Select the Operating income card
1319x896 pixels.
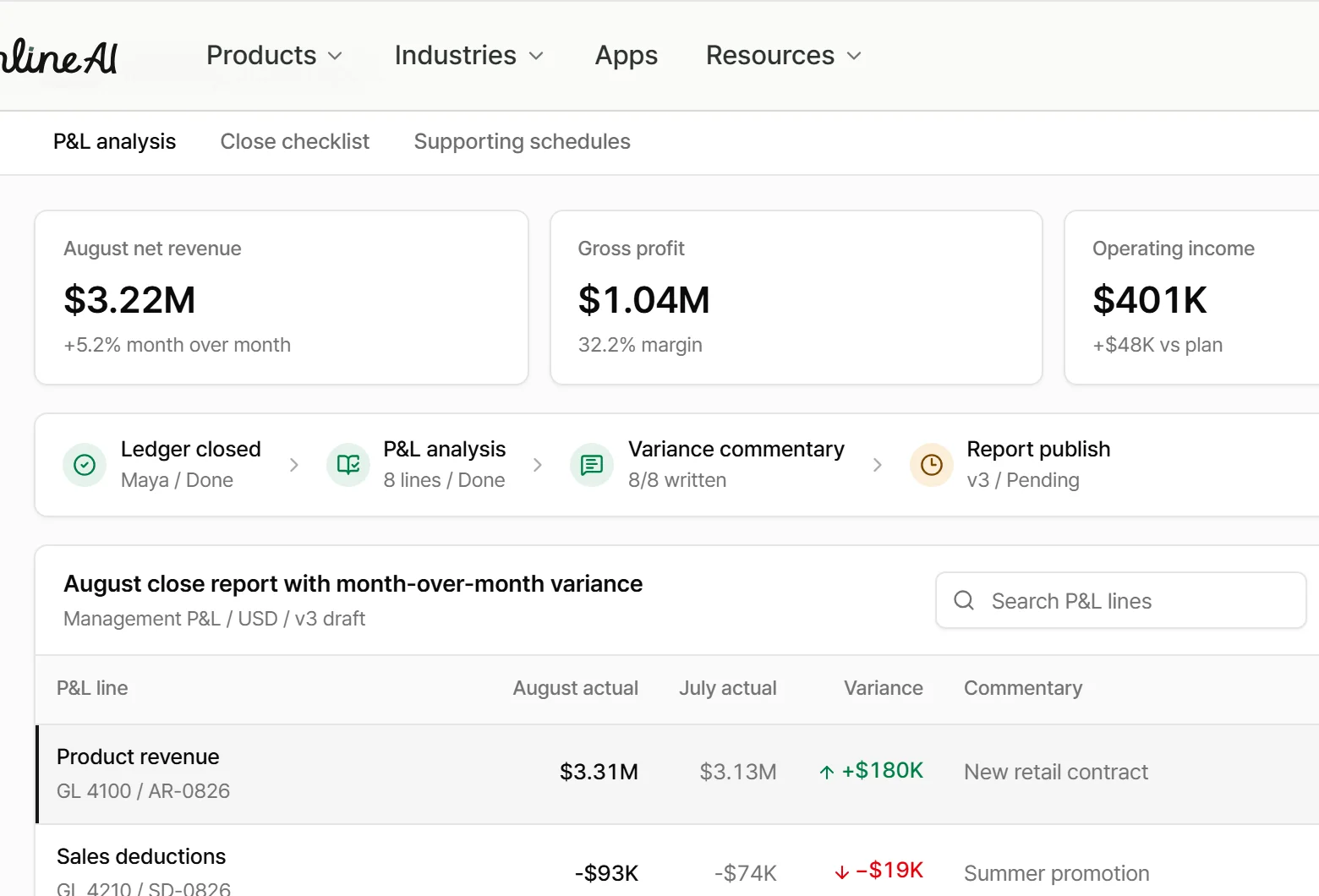[1192, 298]
